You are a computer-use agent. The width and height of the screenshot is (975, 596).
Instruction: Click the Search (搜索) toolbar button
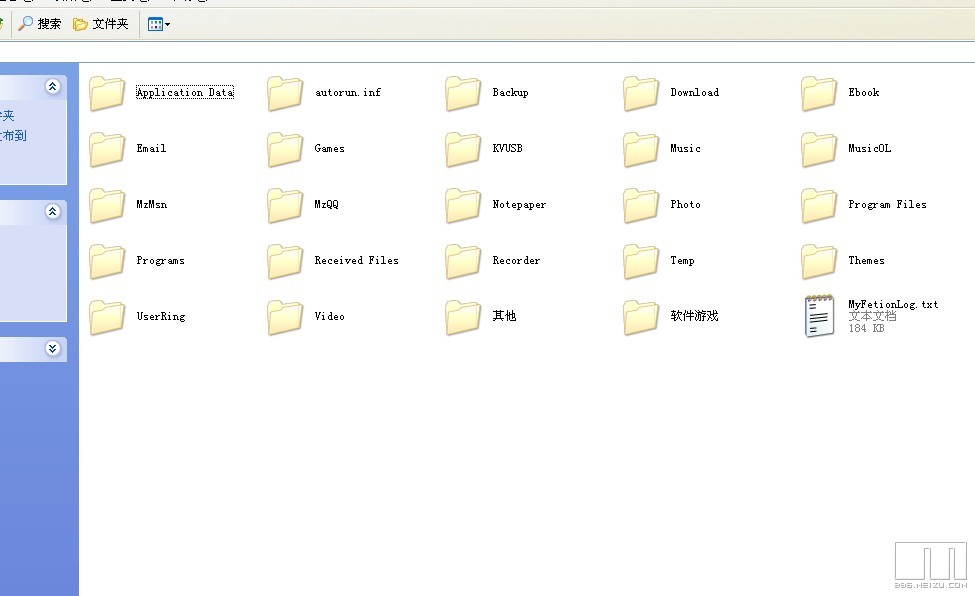pos(40,24)
